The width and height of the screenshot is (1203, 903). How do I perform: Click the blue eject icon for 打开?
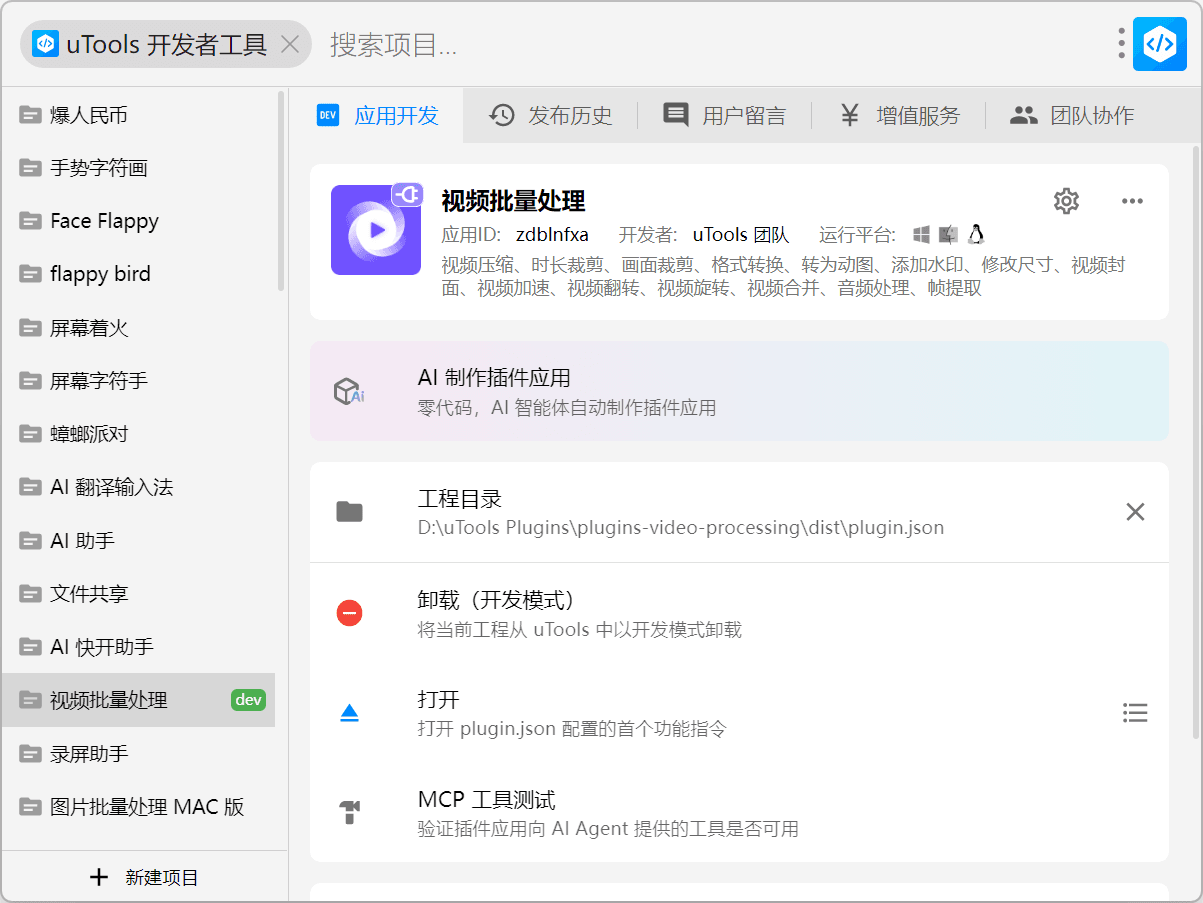click(x=349, y=713)
